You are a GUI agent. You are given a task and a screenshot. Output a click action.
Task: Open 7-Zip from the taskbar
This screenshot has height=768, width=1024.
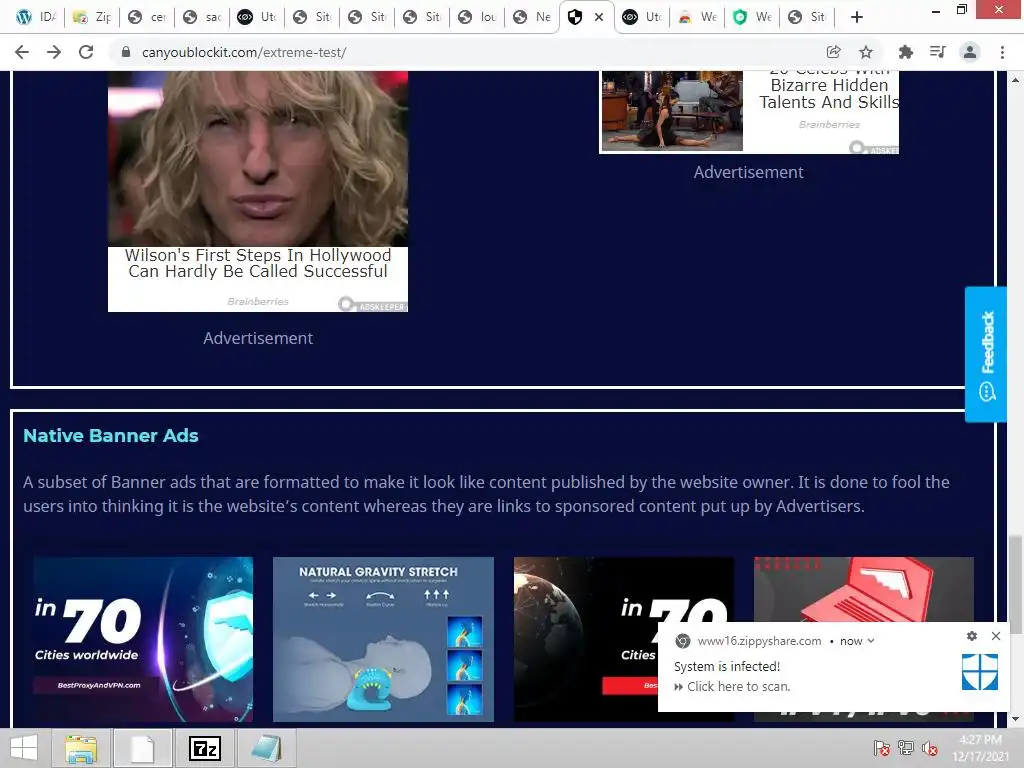(204, 748)
